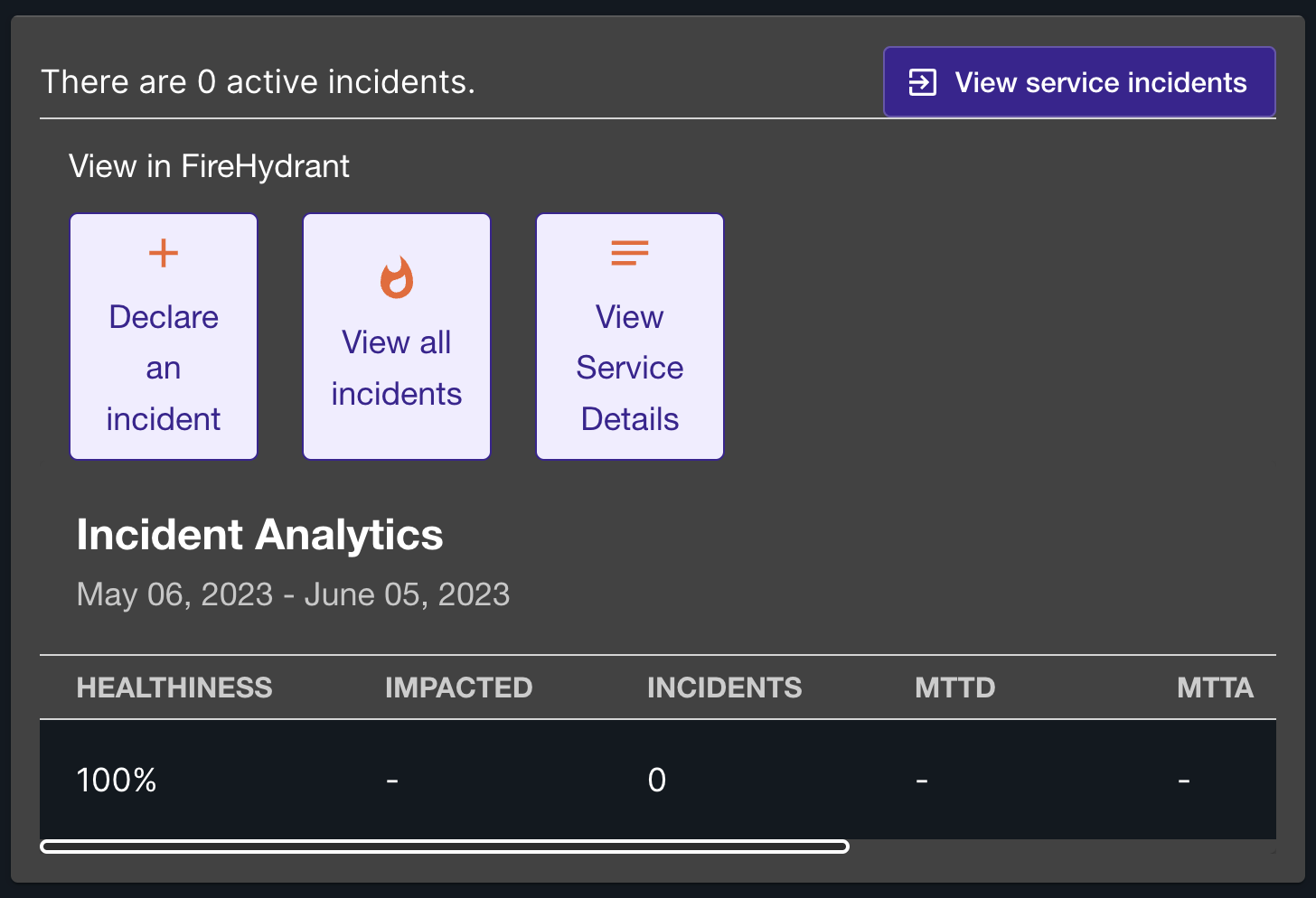Click the horizontal scrollbar under the analytics table

click(445, 847)
